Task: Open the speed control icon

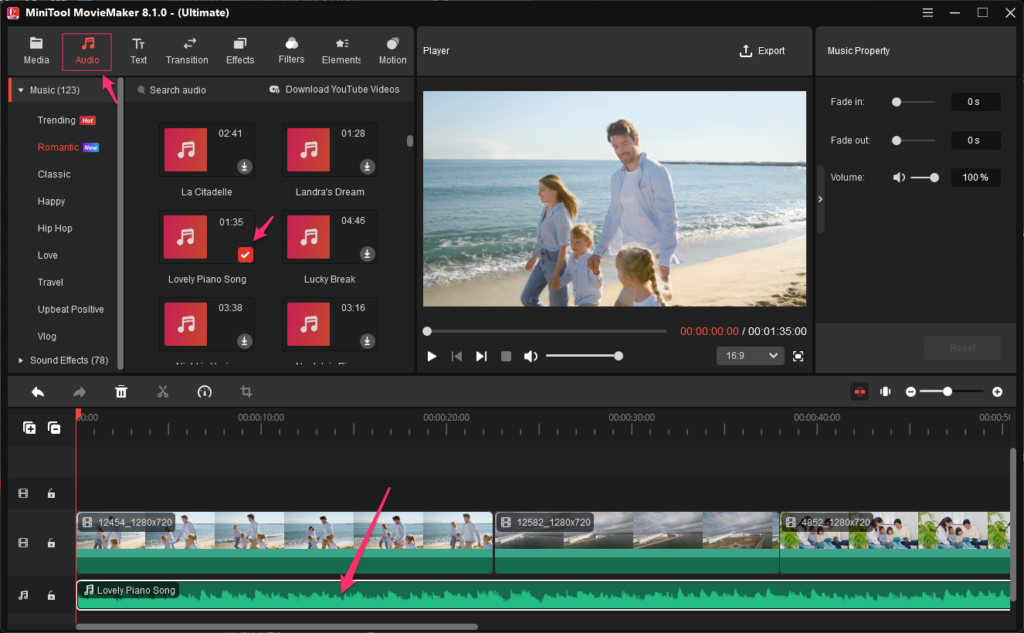Action: [205, 392]
